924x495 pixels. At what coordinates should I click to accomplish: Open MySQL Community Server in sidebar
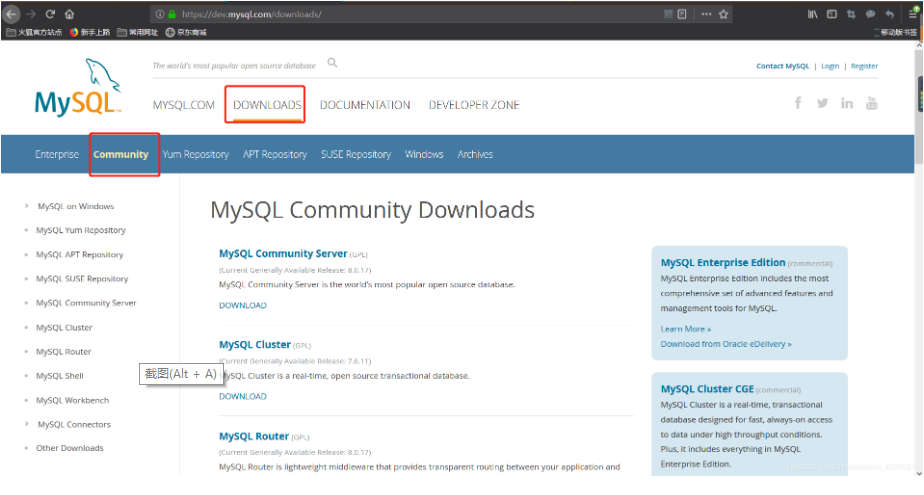[86, 303]
